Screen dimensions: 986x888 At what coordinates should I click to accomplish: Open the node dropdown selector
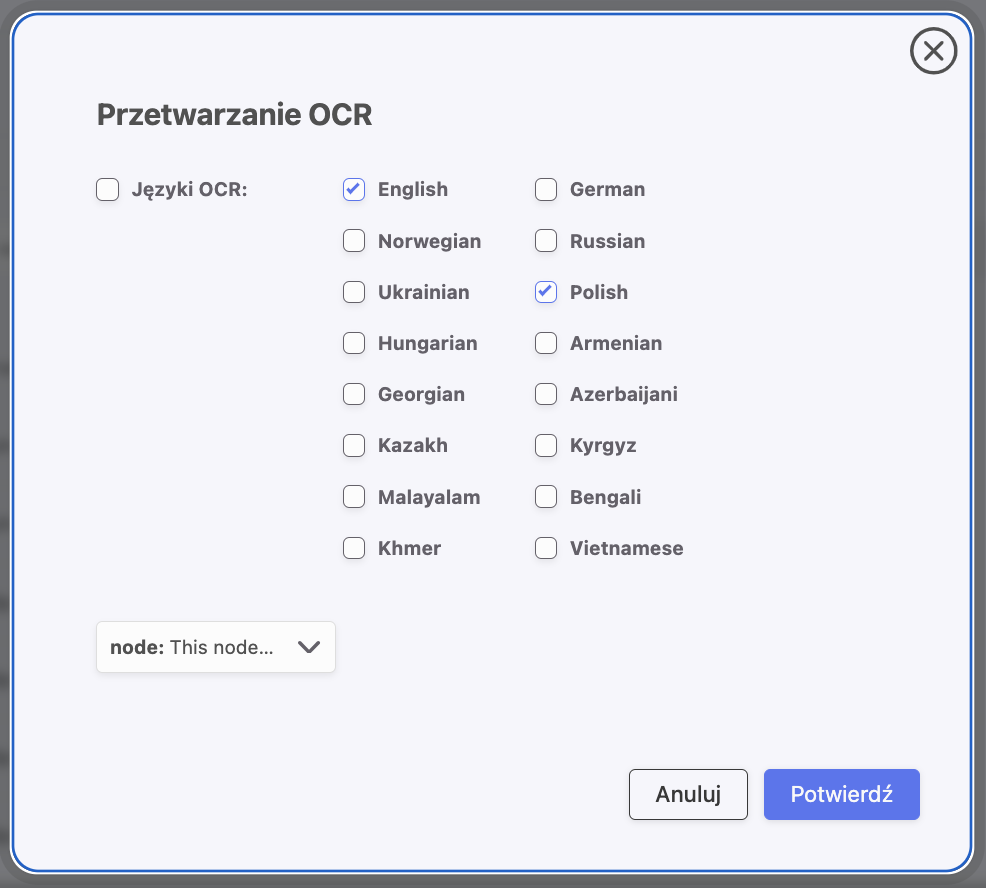[215, 647]
